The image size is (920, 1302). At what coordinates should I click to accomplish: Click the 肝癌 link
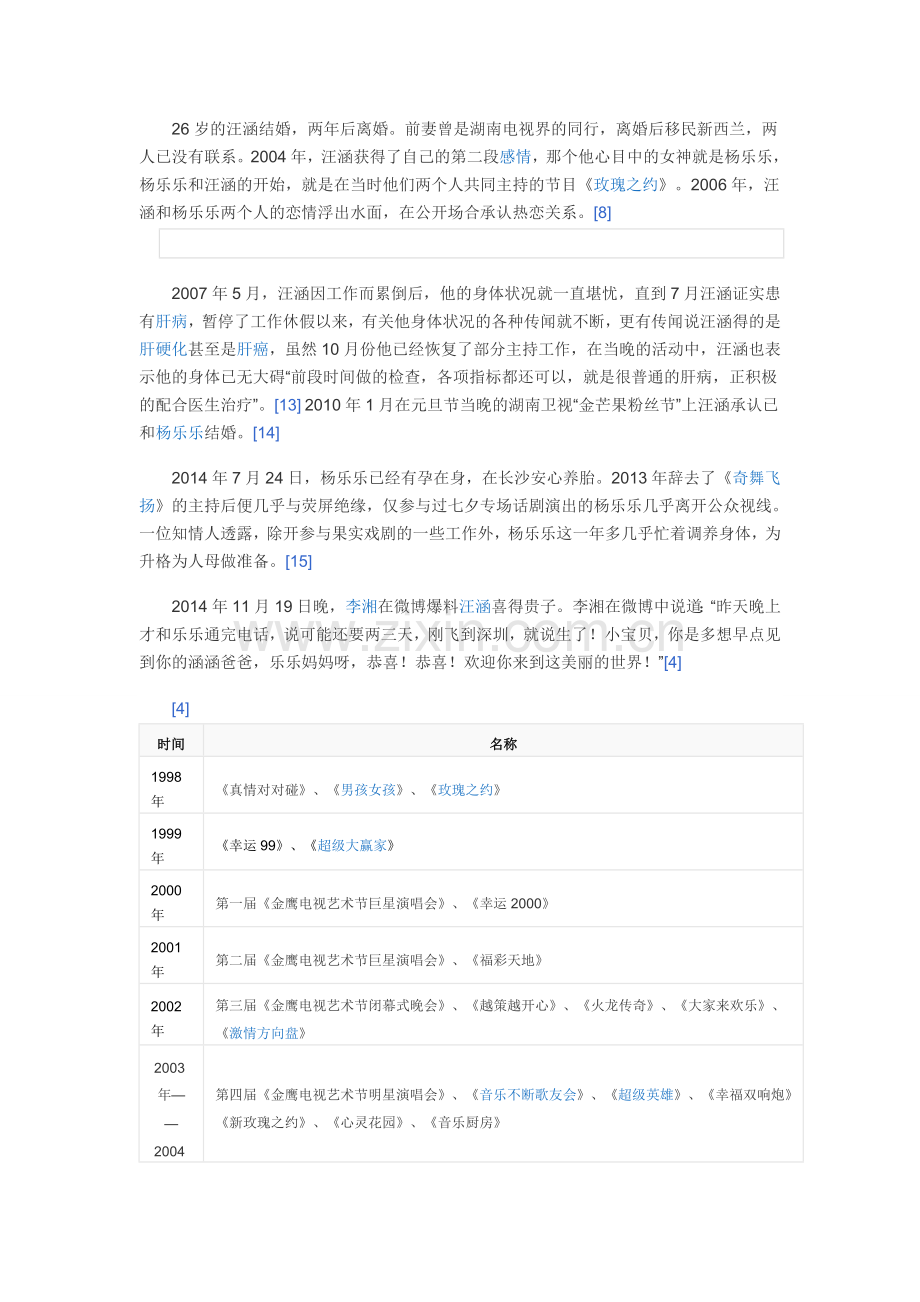253,349
